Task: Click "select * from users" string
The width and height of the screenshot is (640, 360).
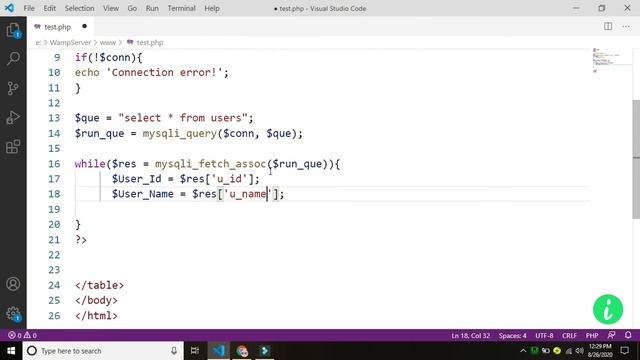Action: click(x=182, y=118)
